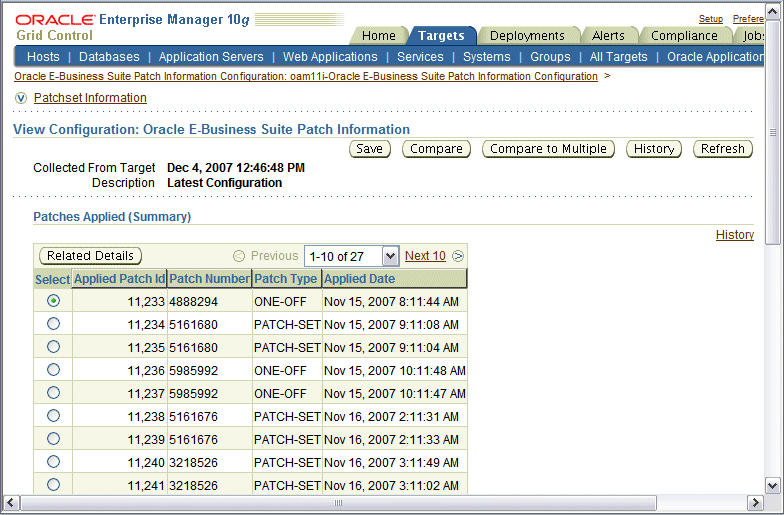Select radio button for patch 11,239
This screenshot has width=784, height=515.
53,438
